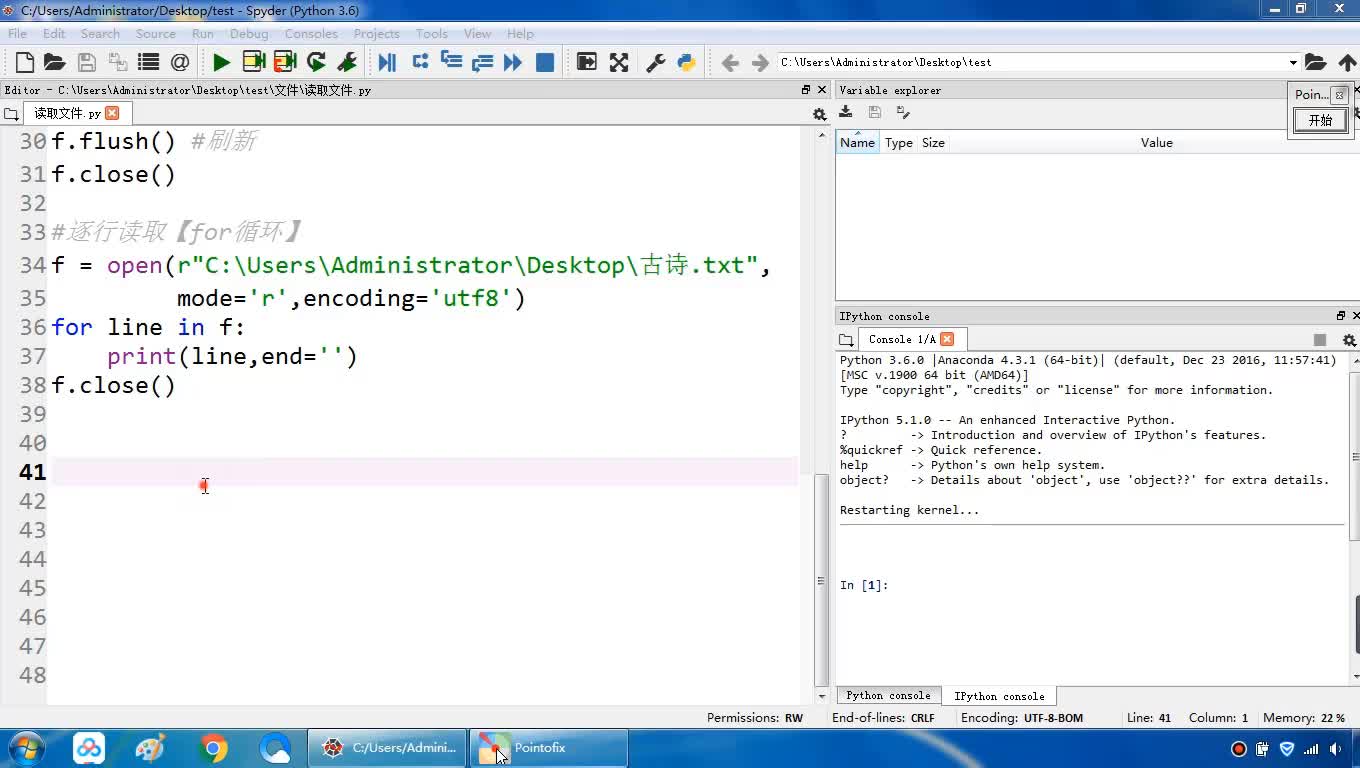Open IPython console options gear
Image resolution: width=1360 pixels, height=768 pixels.
pos(1349,340)
